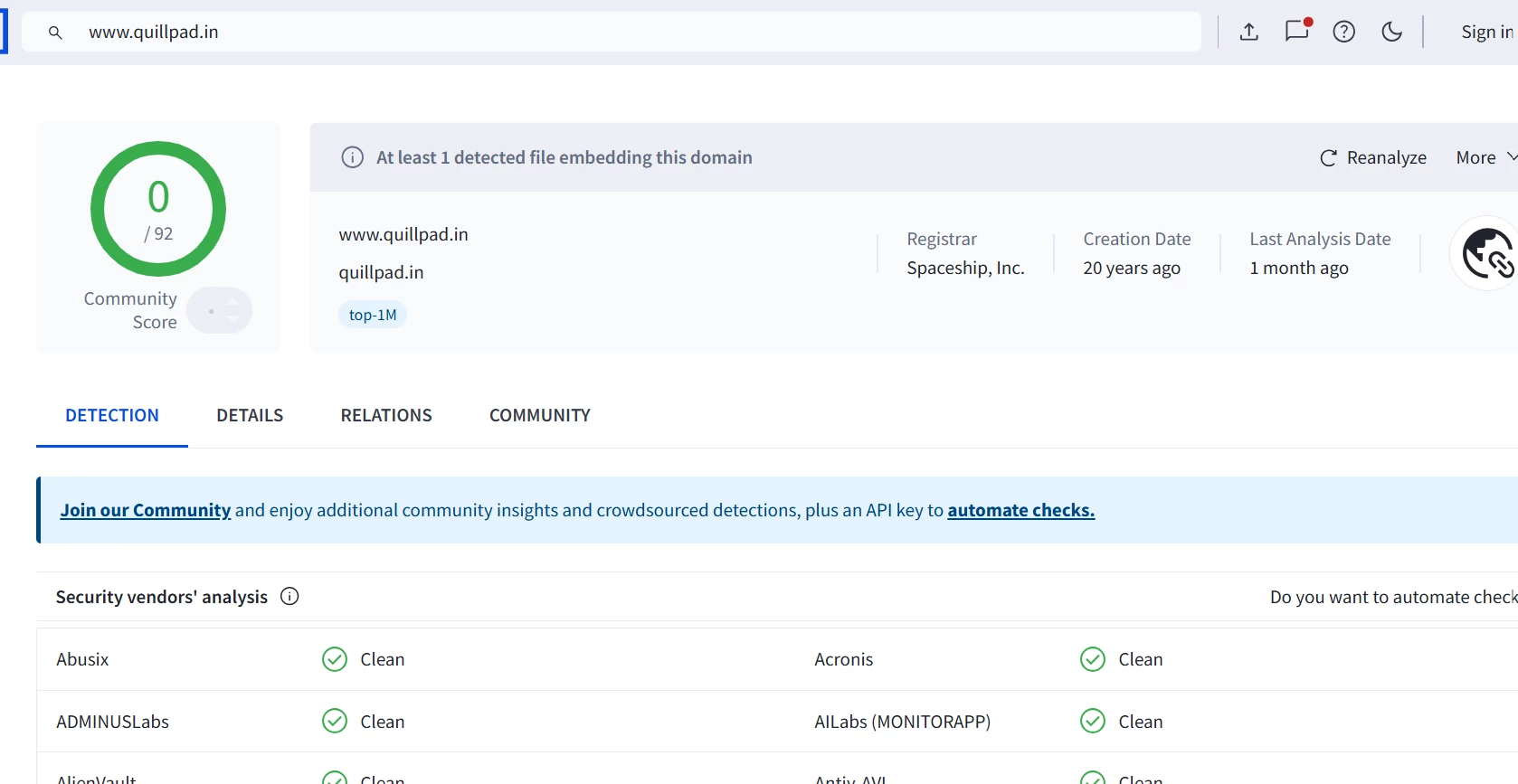
Task: Click the AILabs (MONITORAPP) Clean checkmark icon
Action: [1093, 721]
